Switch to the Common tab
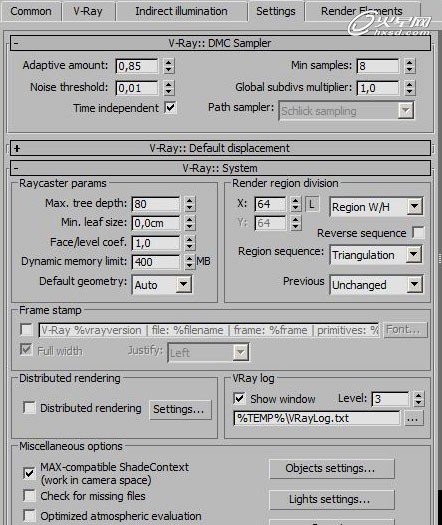442x525 pixels. point(31,11)
